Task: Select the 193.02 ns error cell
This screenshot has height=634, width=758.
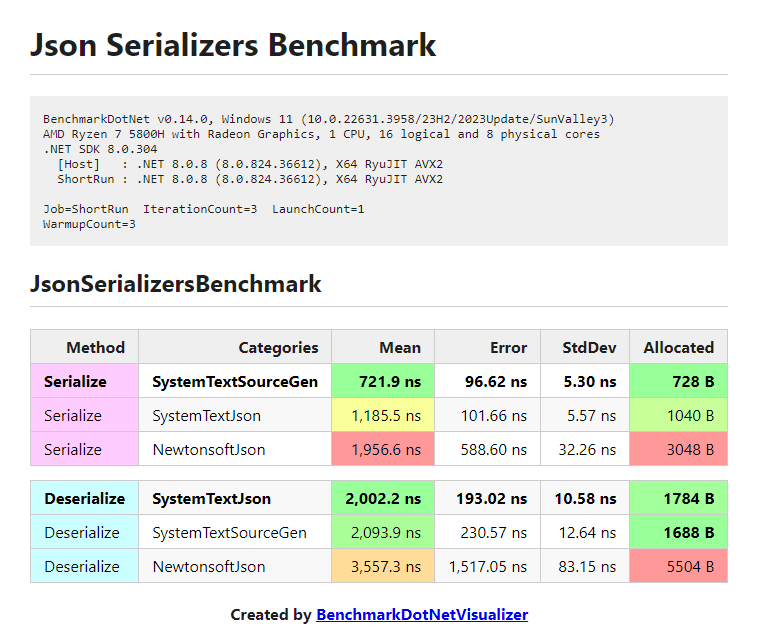Action: click(x=487, y=498)
